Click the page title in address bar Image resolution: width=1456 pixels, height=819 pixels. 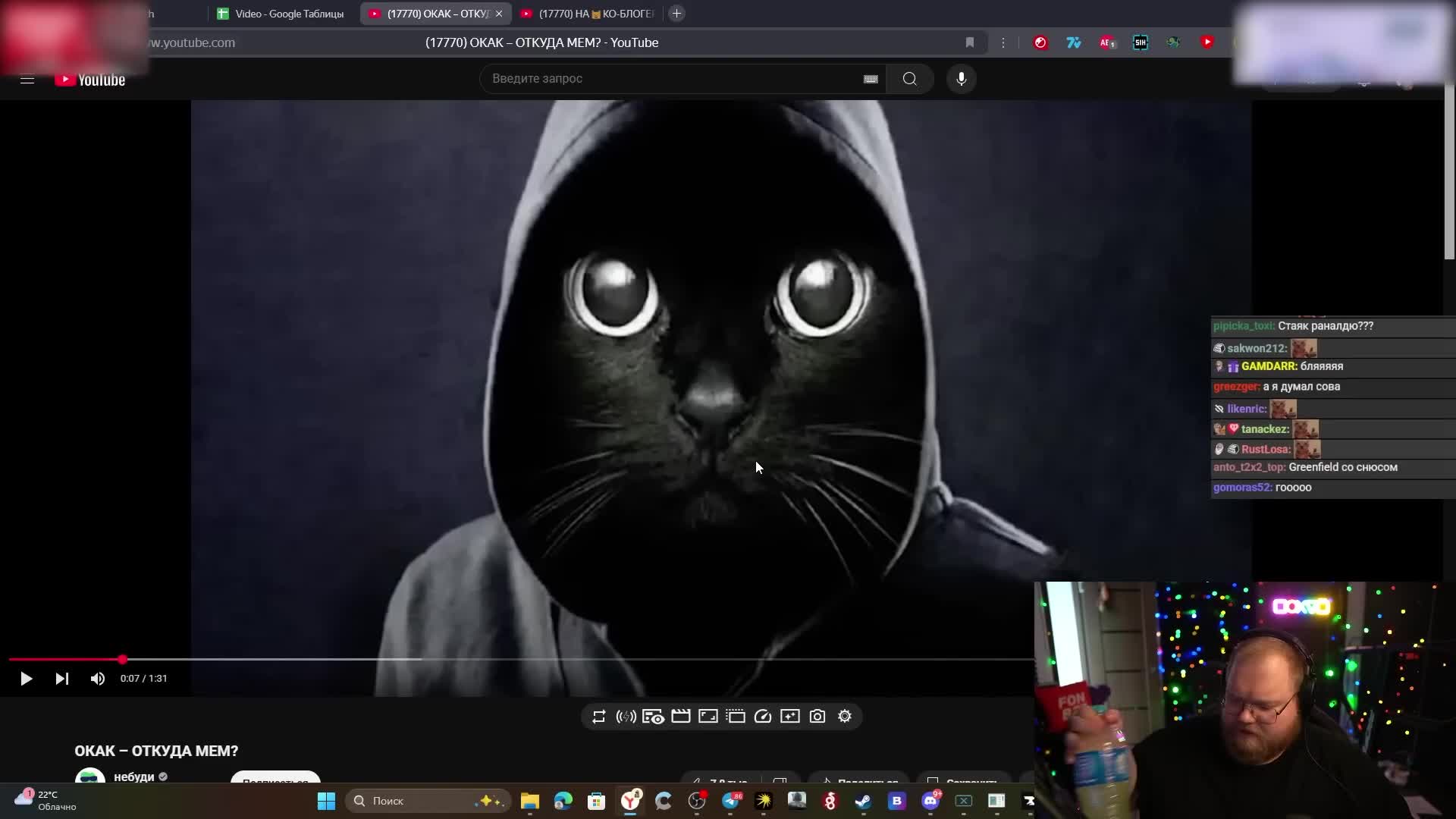(541, 42)
